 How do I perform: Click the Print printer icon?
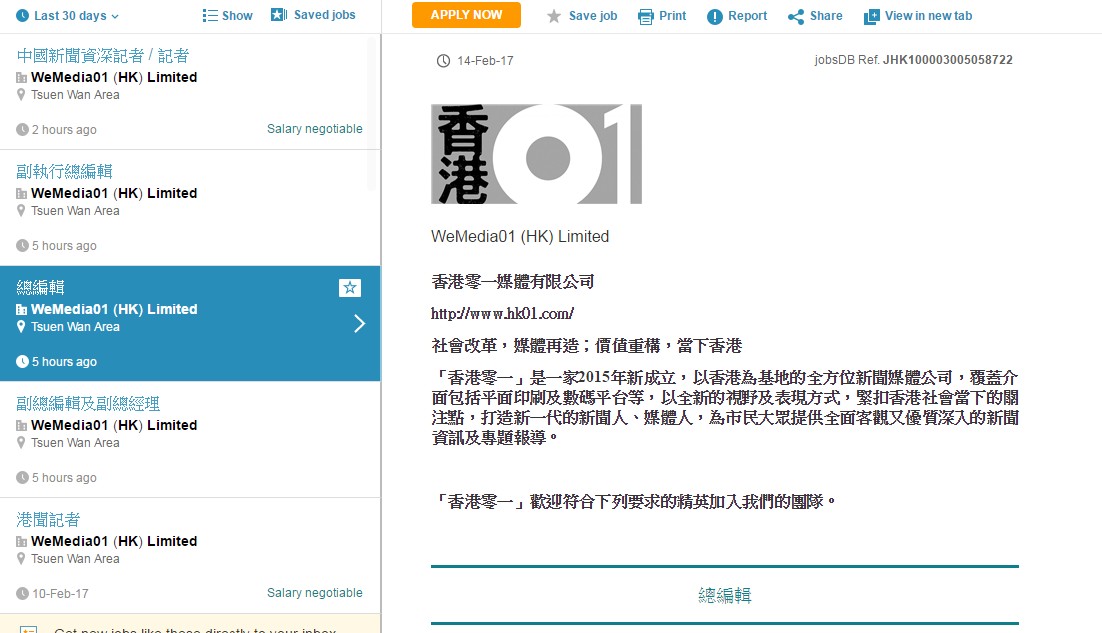point(645,16)
